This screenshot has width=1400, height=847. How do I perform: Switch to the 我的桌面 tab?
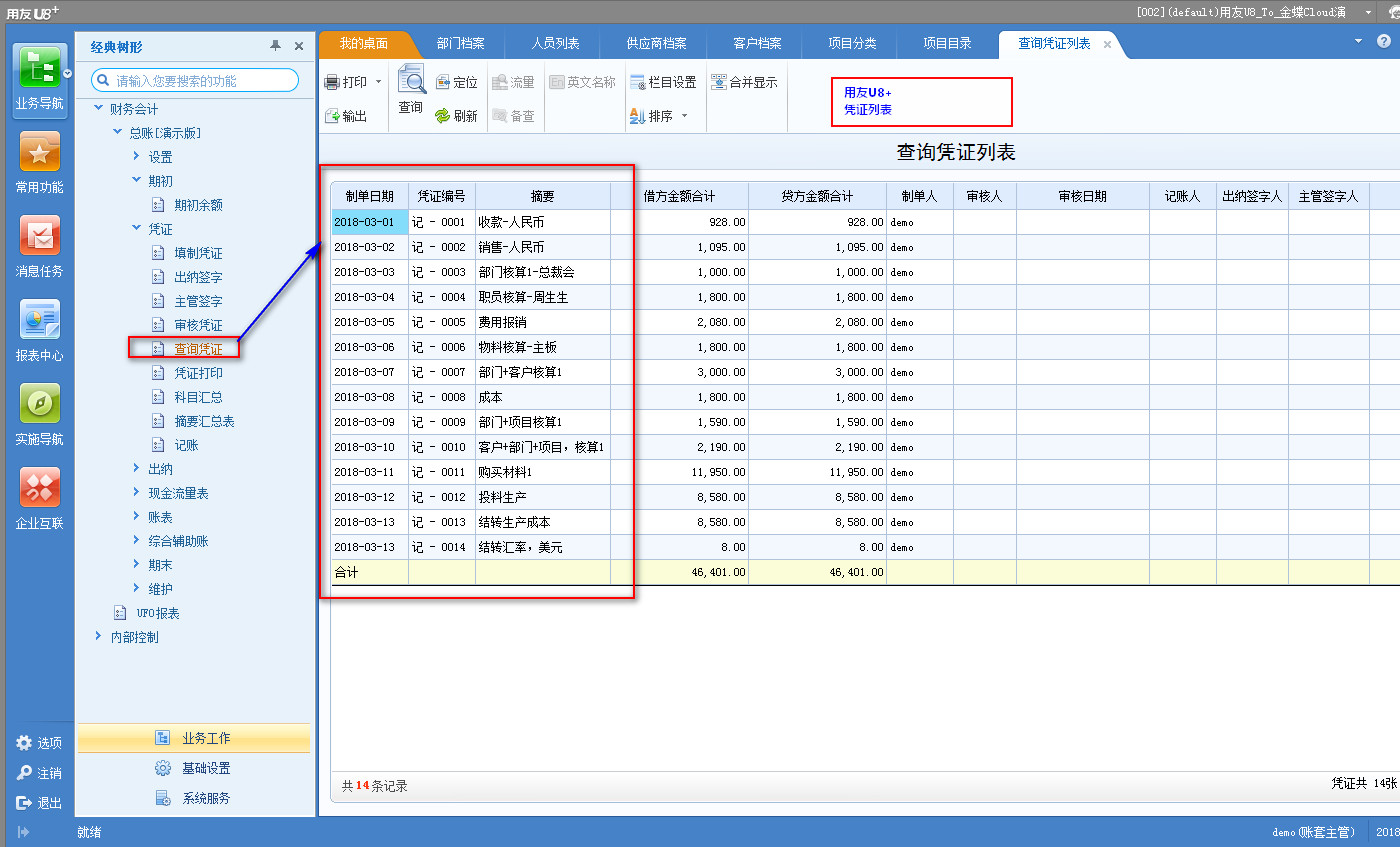click(363, 44)
